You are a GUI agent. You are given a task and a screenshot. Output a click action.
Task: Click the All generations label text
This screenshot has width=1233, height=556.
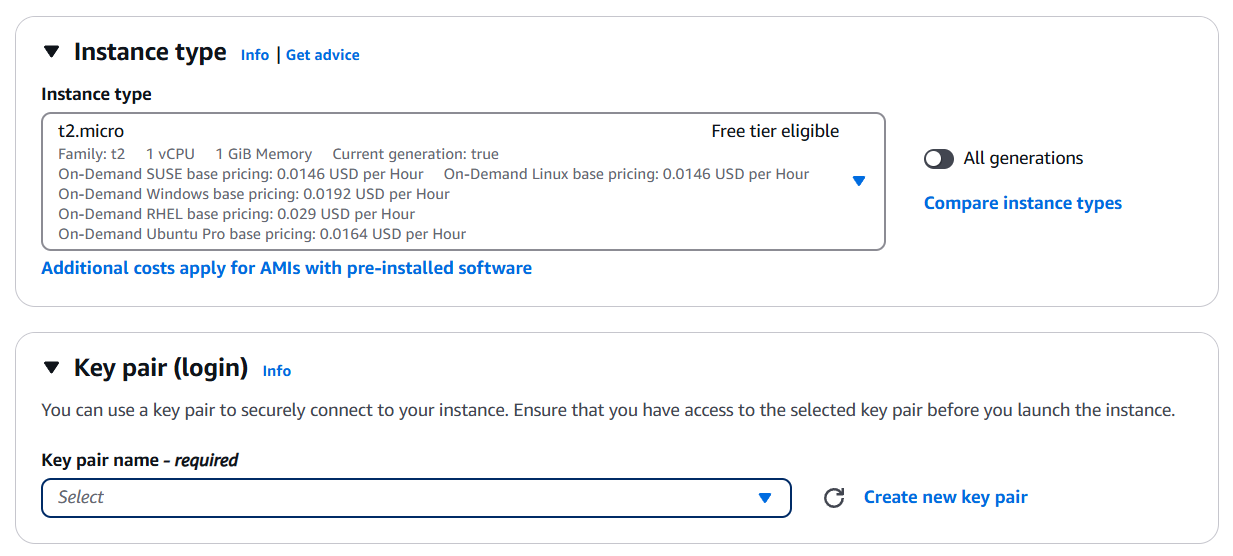pyautogui.click(x=1023, y=158)
